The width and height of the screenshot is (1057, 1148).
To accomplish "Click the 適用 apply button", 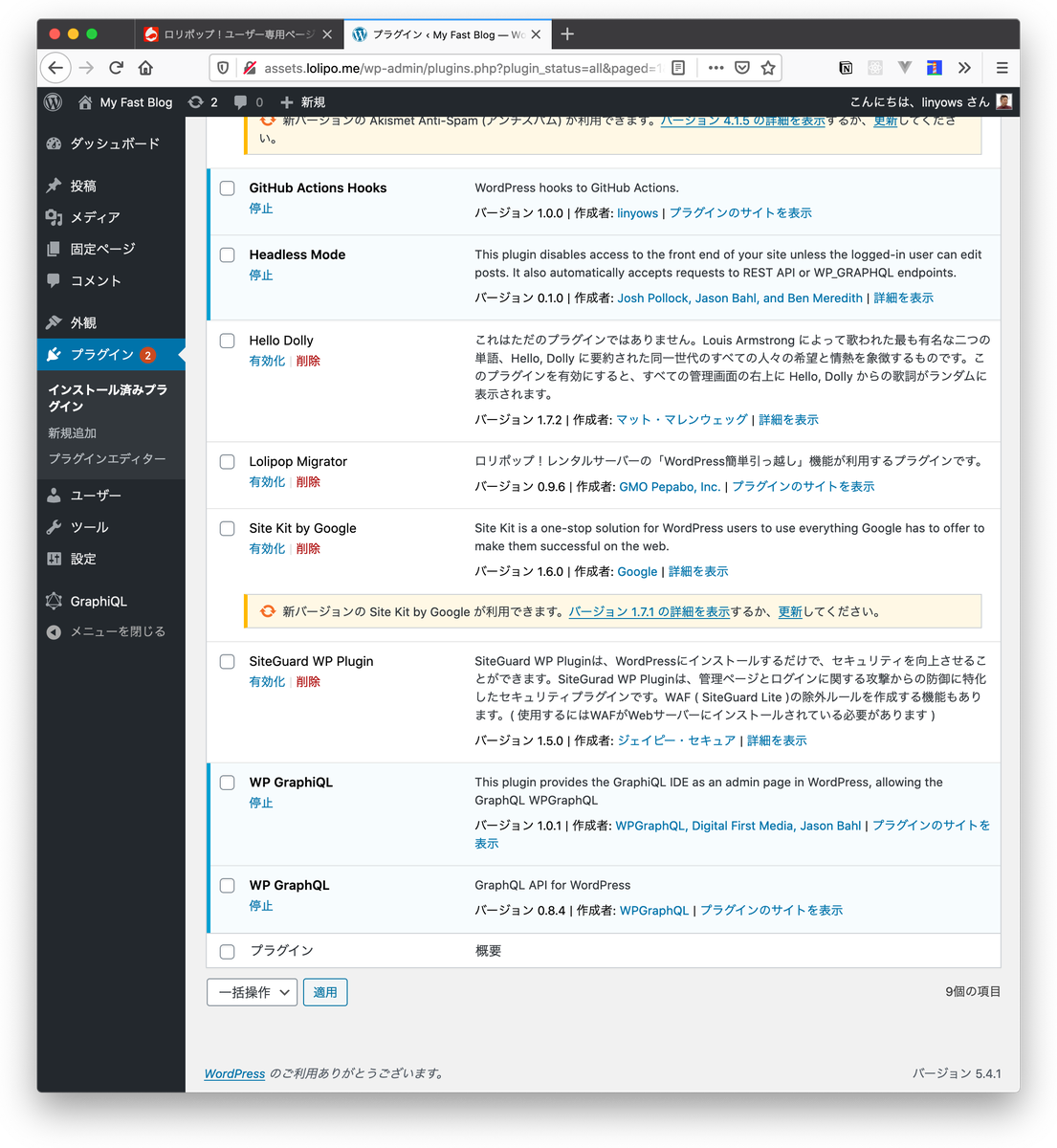I will tap(325, 992).
